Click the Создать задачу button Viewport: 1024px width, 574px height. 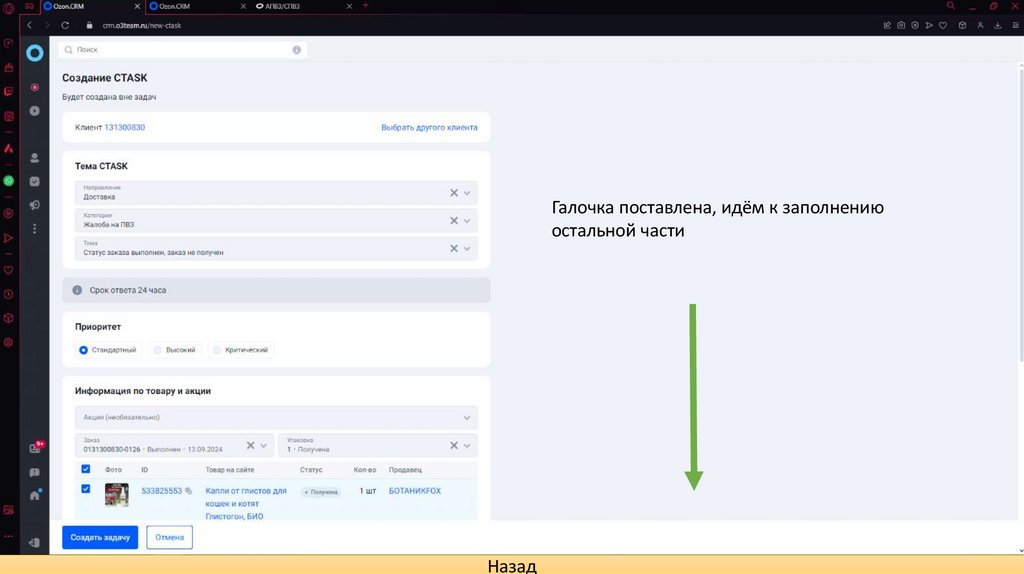point(100,537)
